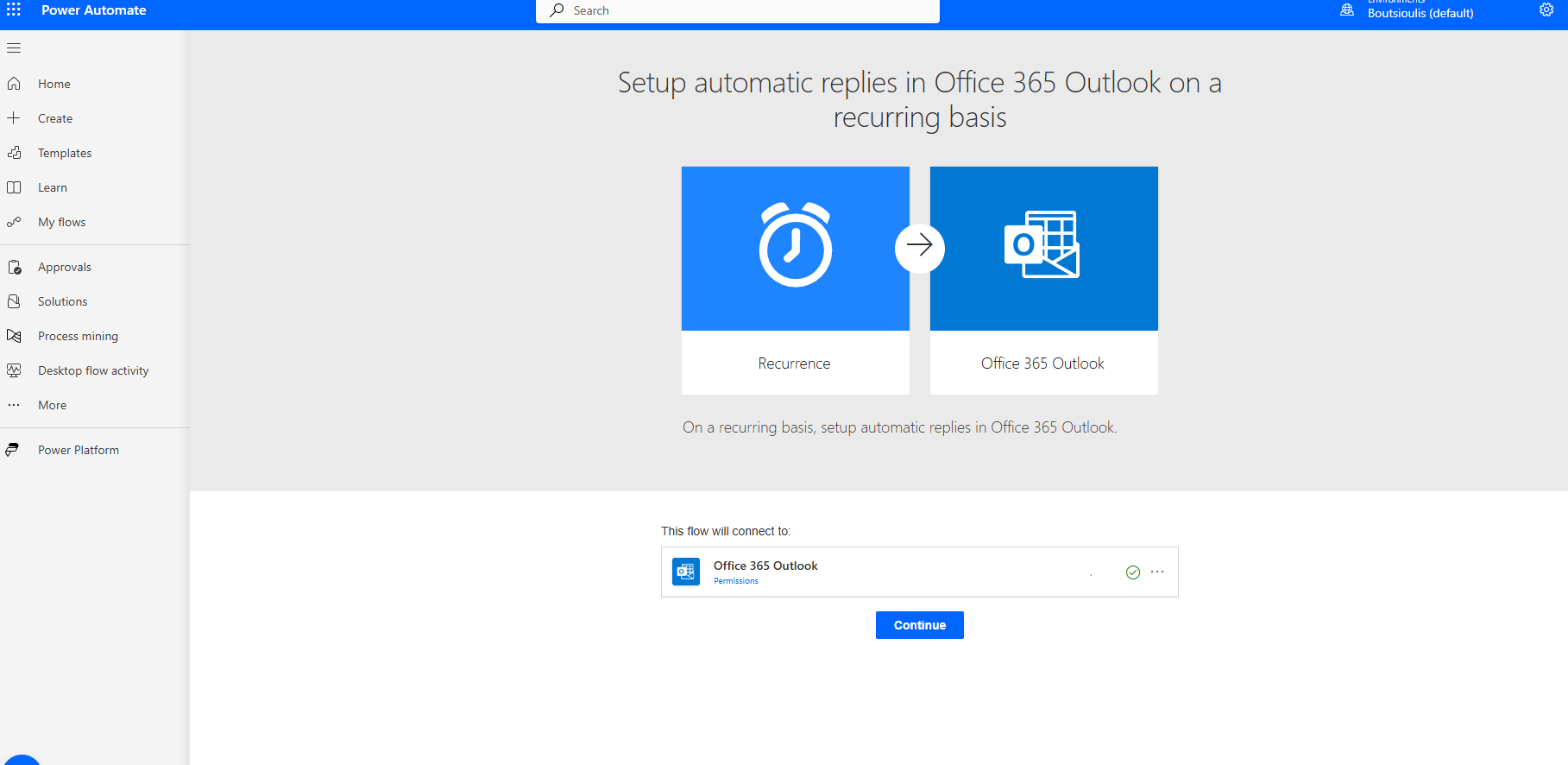
Task: Open the Create navigation item
Action: [95, 118]
